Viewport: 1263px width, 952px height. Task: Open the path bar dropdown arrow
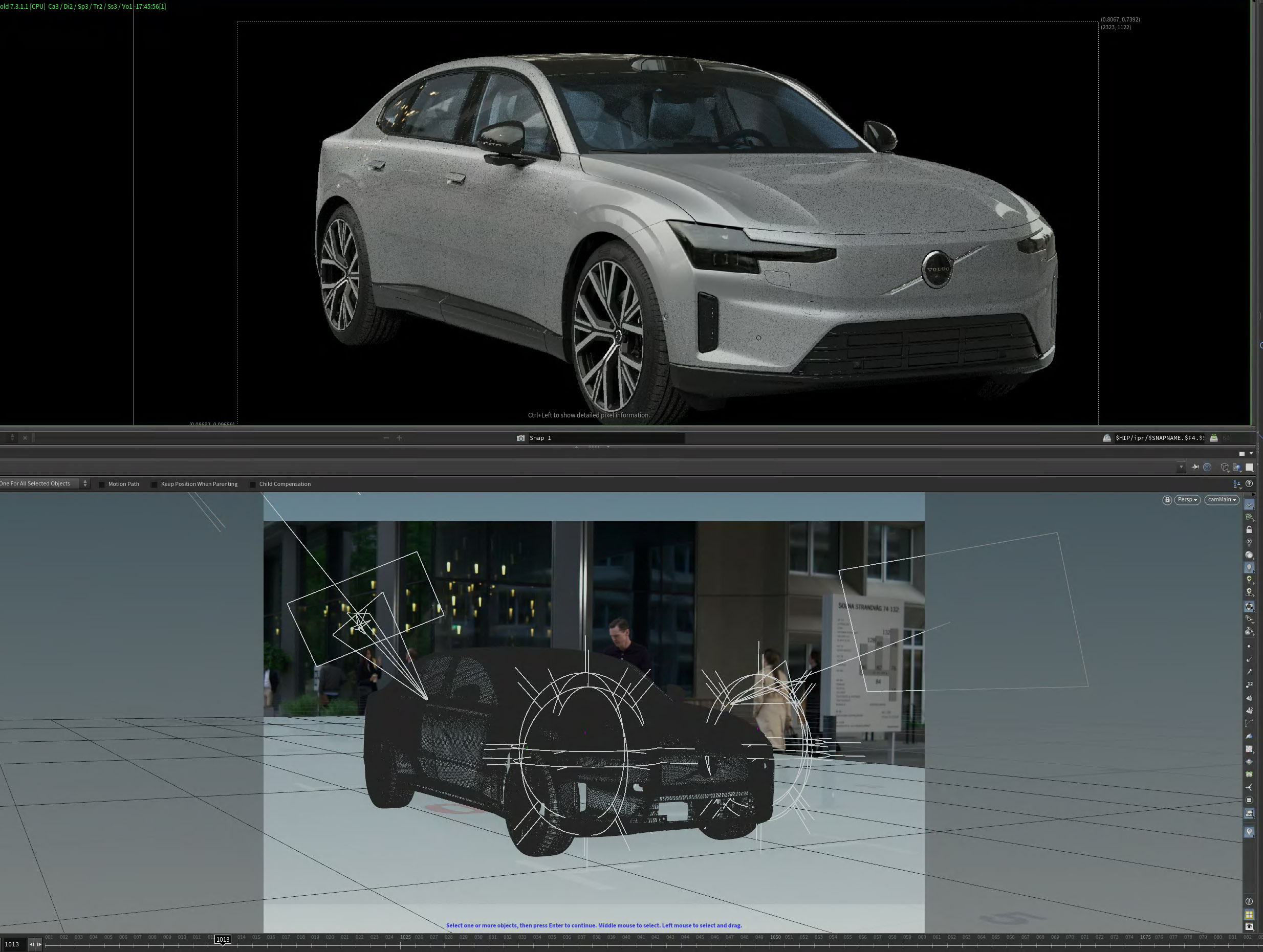click(x=1181, y=467)
